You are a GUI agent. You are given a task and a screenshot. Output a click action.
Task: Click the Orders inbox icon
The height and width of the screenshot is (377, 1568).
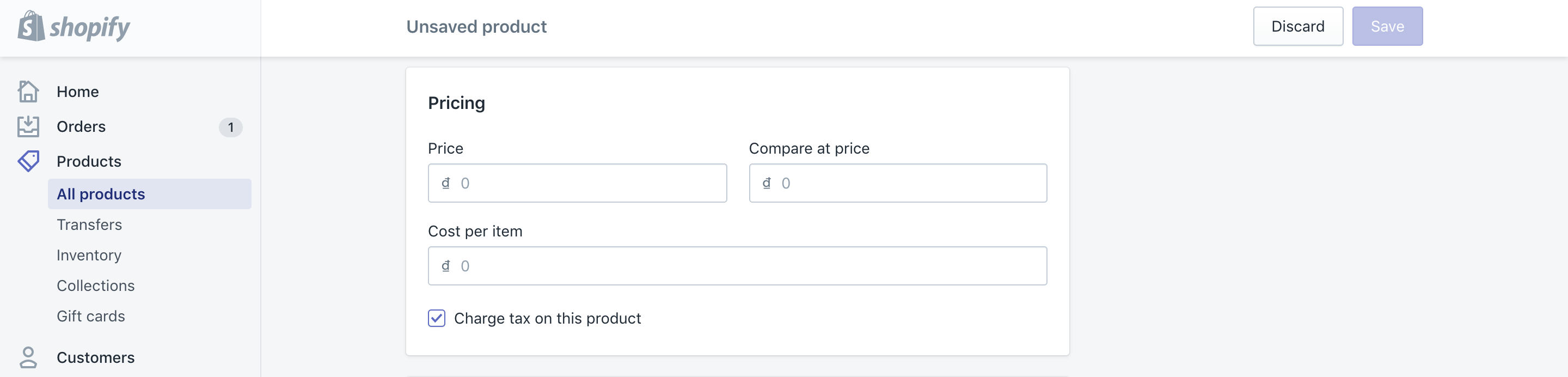tap(28, 127)
